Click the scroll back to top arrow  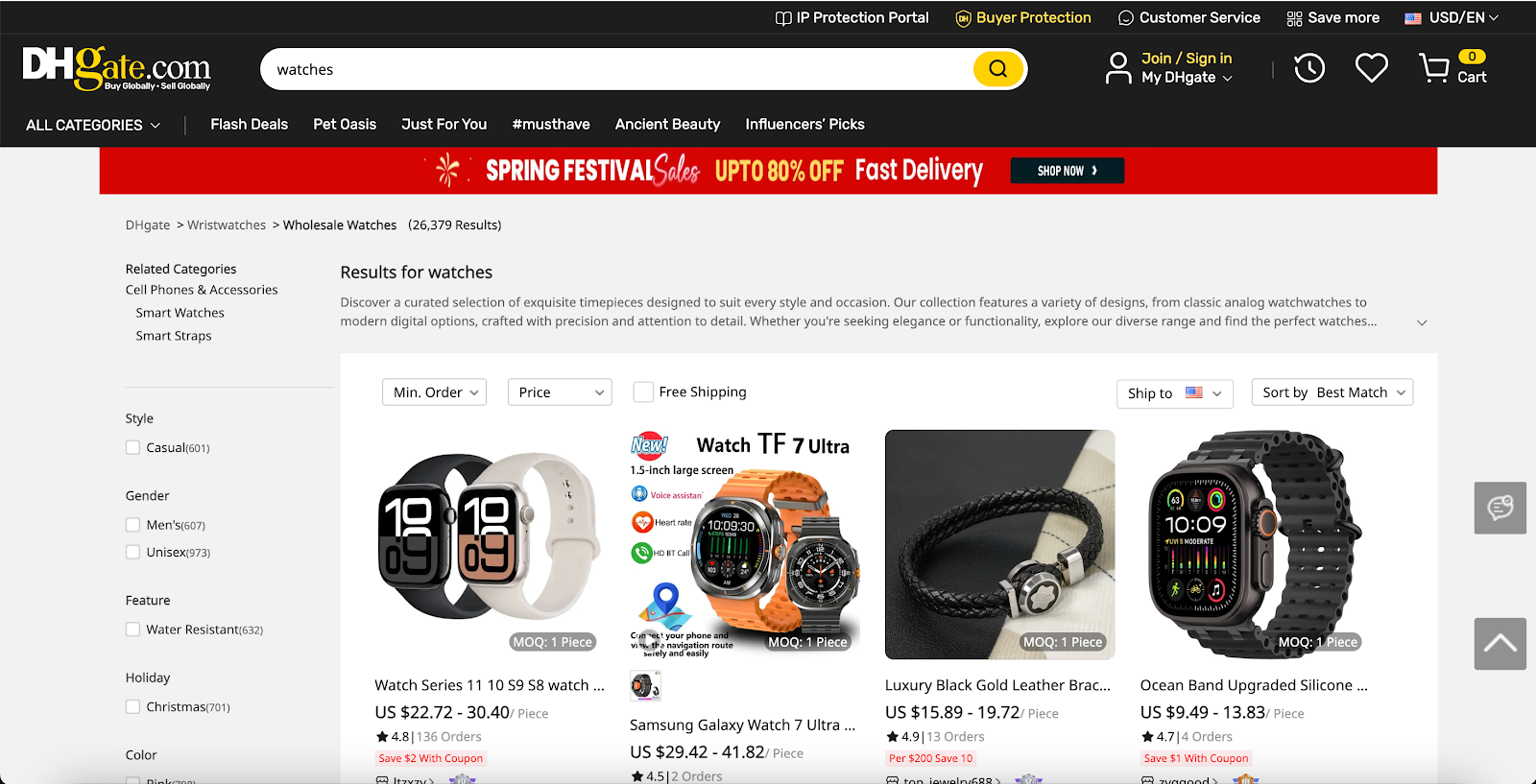[1500, 644]
